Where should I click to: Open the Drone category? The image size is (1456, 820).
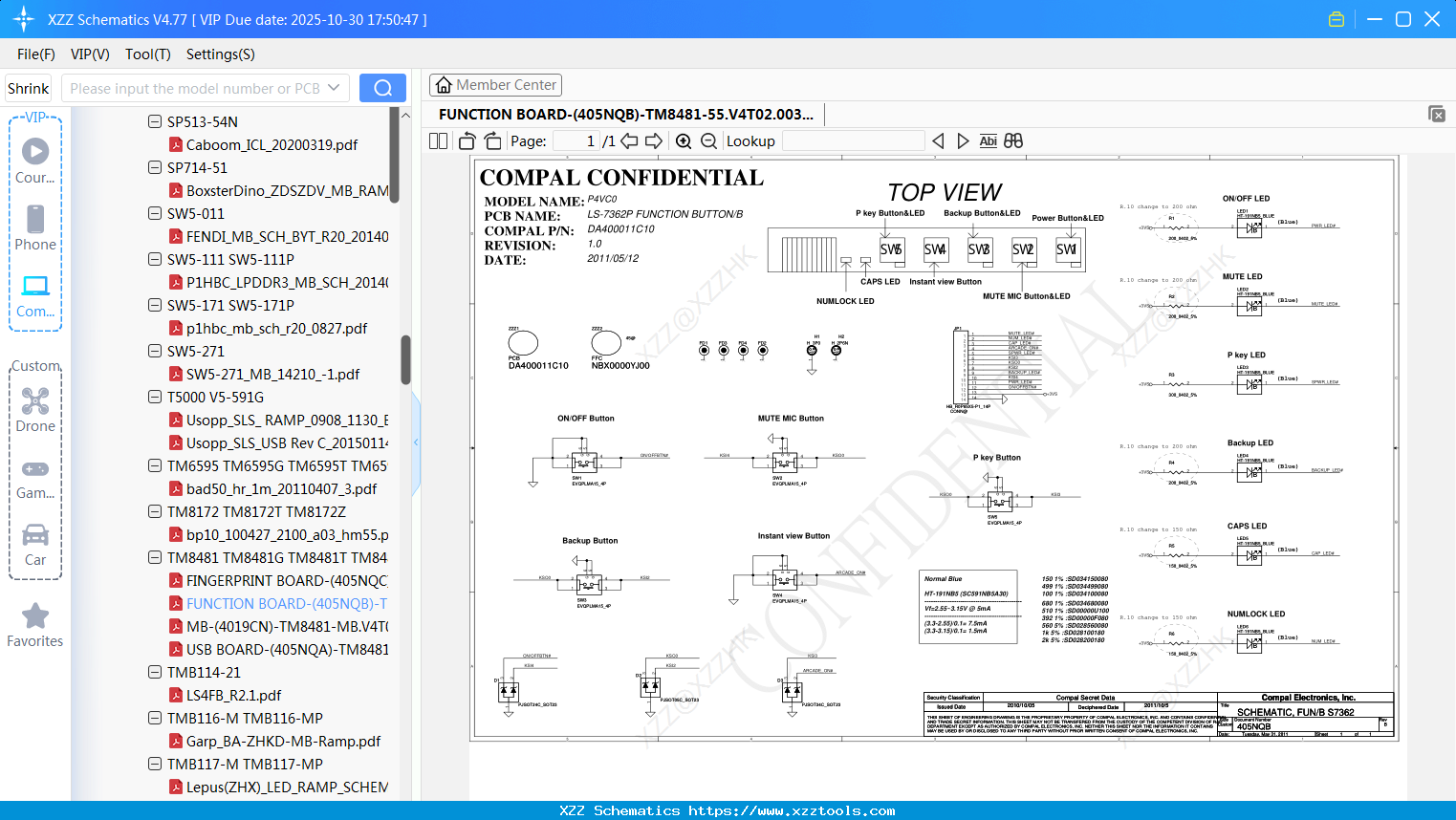coord(35,409)
